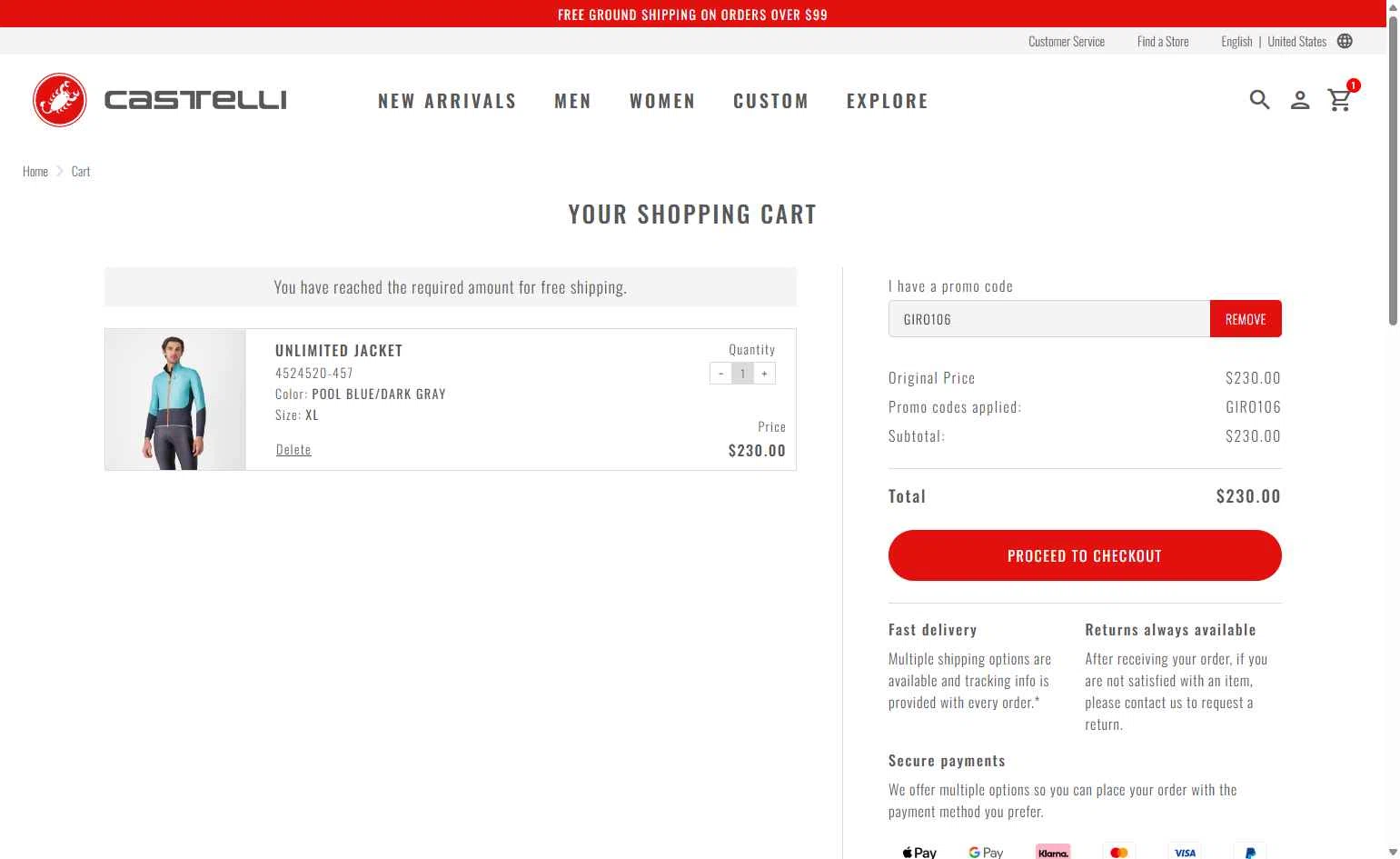This screenshot has height=859, width=1400.
Task: Click the Returns always available heading
Action: [x=1170, y=630]
